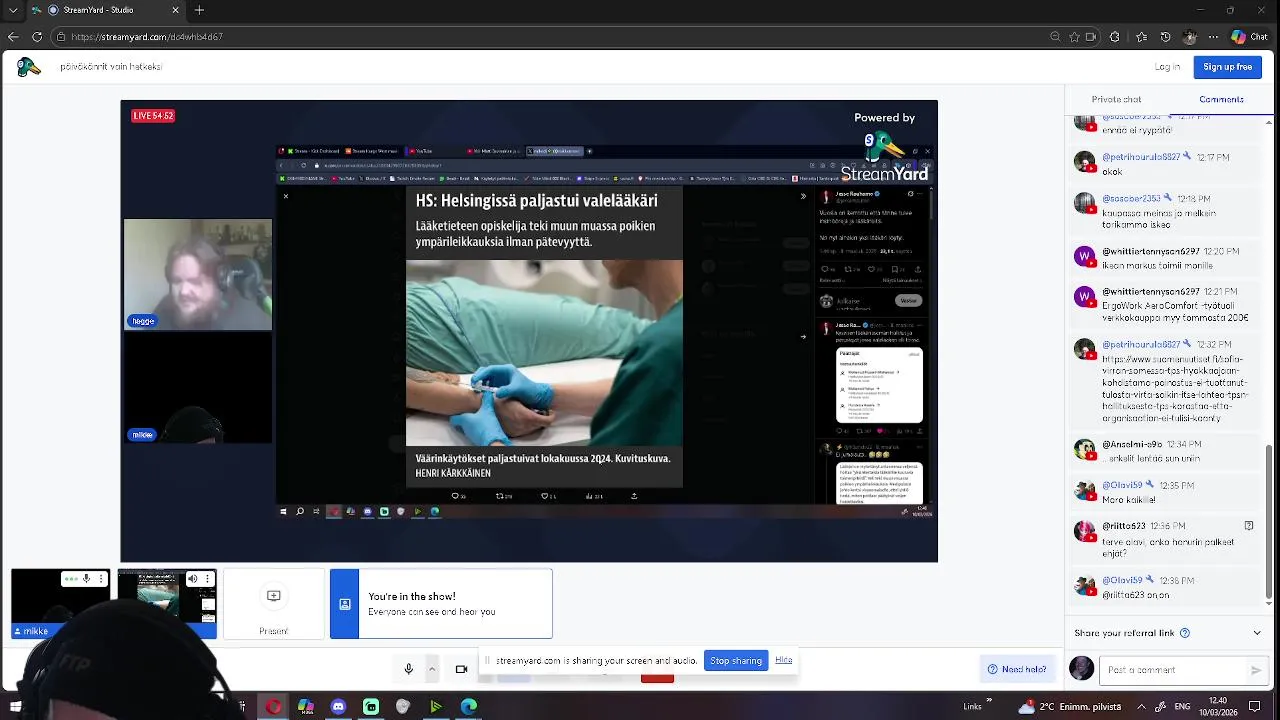Switch to Comments tab

pyautogui.click(x=1221, y=99)
